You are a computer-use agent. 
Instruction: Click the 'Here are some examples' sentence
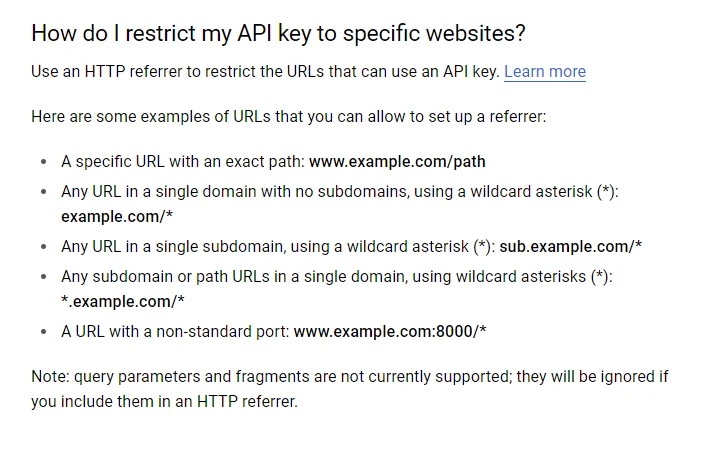point(289,117)
